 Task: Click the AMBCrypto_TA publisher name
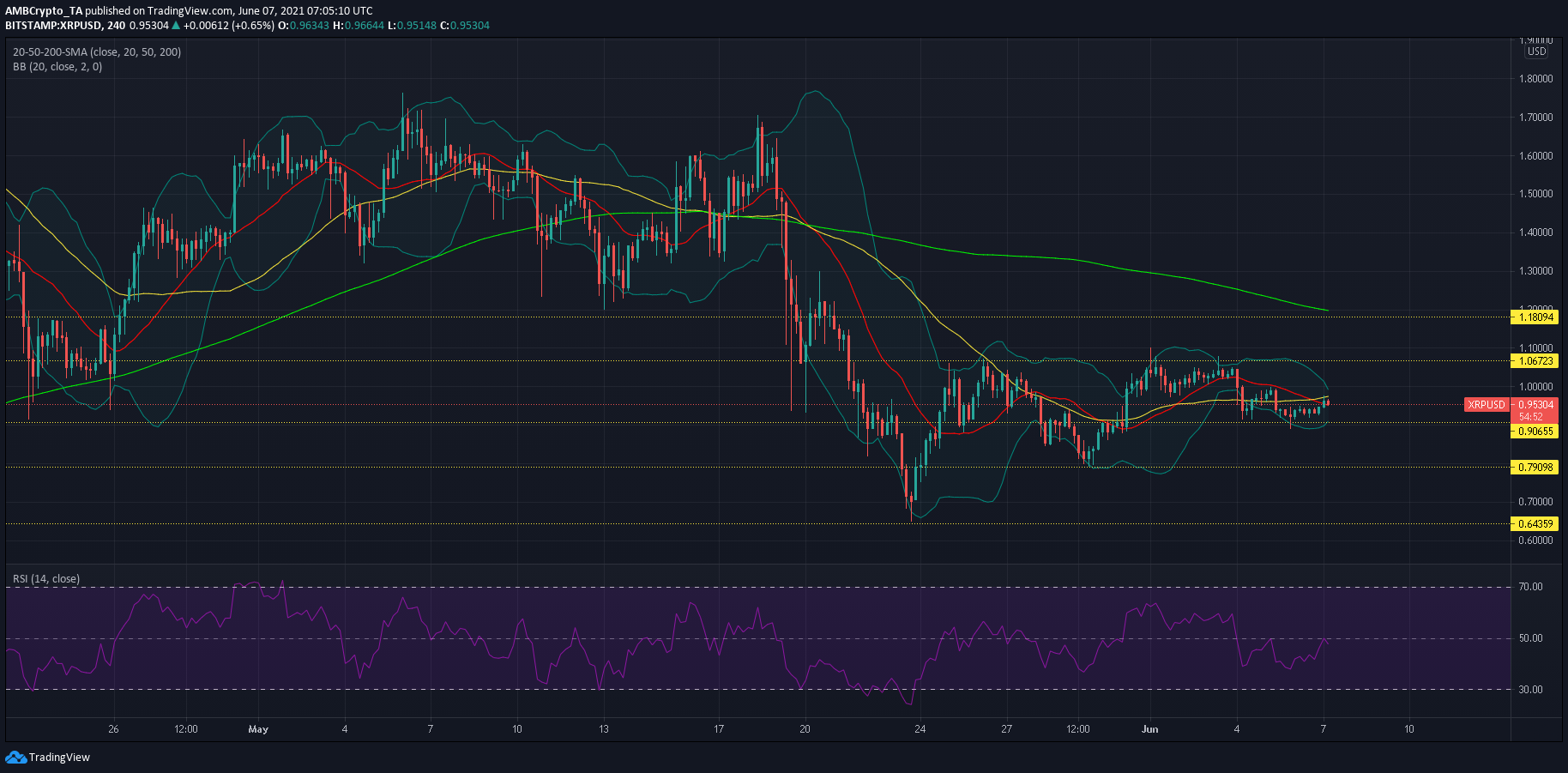coord(44,11)
